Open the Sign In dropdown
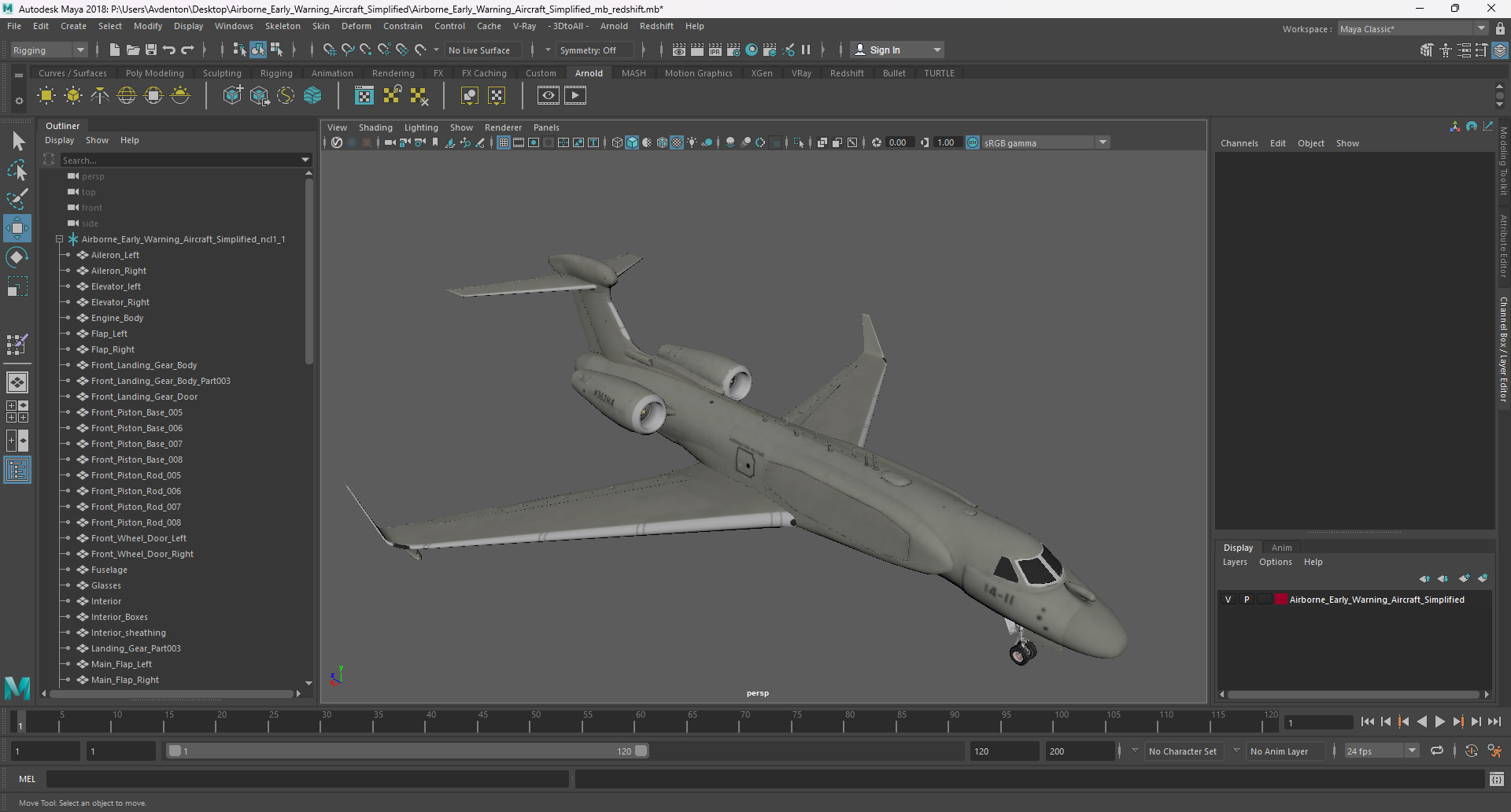Image resolution: width=1511 pixels, height=812 pixels. [x=897, y=50]
